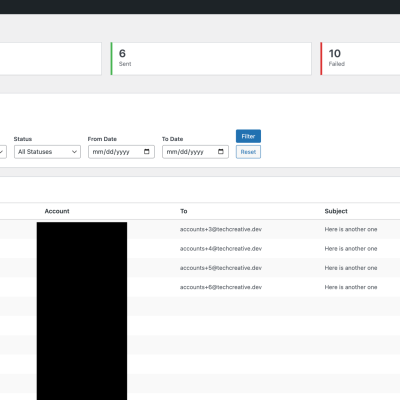Click subject text in accounts+6 row
The image size is (400, 400).
tap(351, 287)
